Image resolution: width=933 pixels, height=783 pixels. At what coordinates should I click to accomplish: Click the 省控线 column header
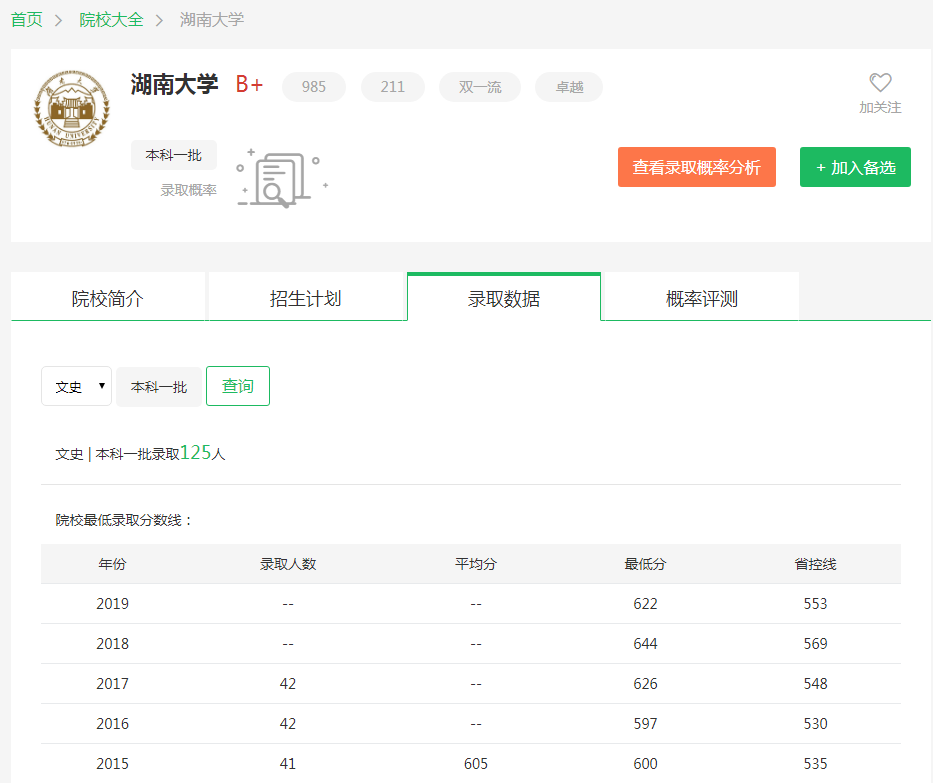point(815,563)
